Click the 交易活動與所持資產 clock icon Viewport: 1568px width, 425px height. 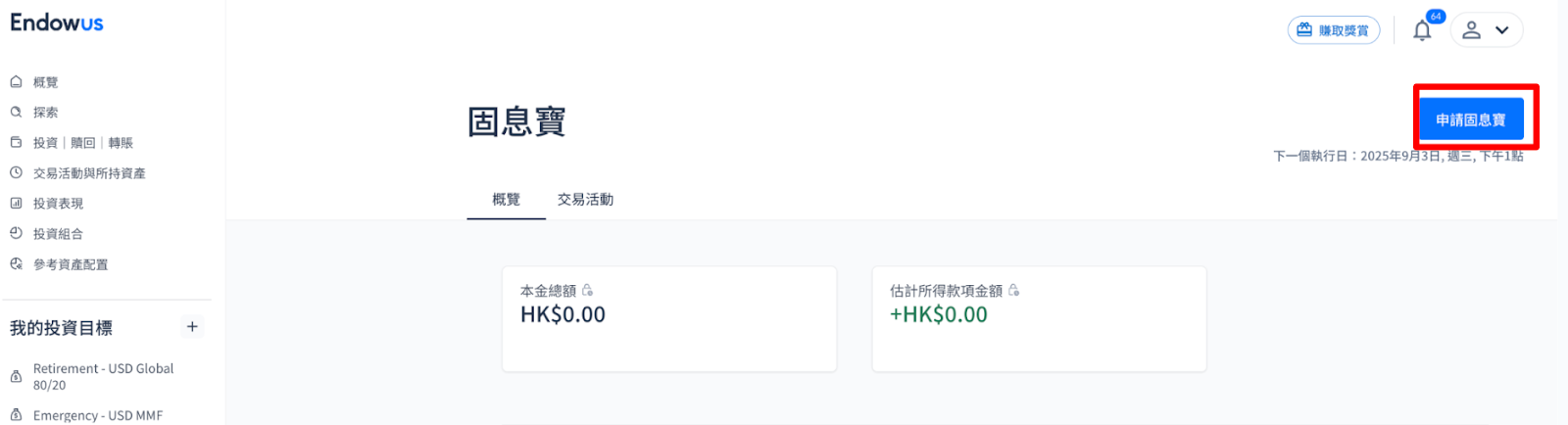(16, 173)
